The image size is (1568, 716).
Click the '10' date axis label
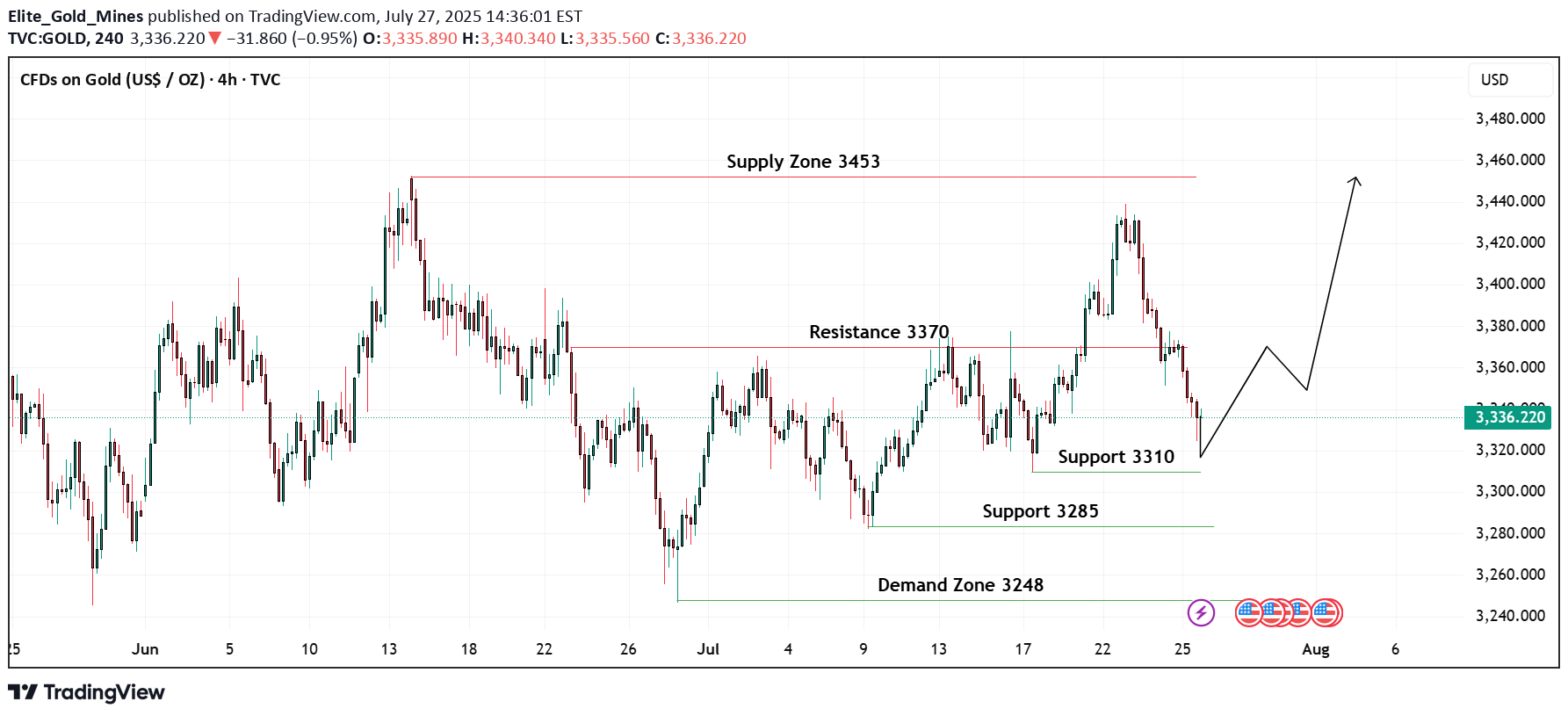[x=309, y=649]
